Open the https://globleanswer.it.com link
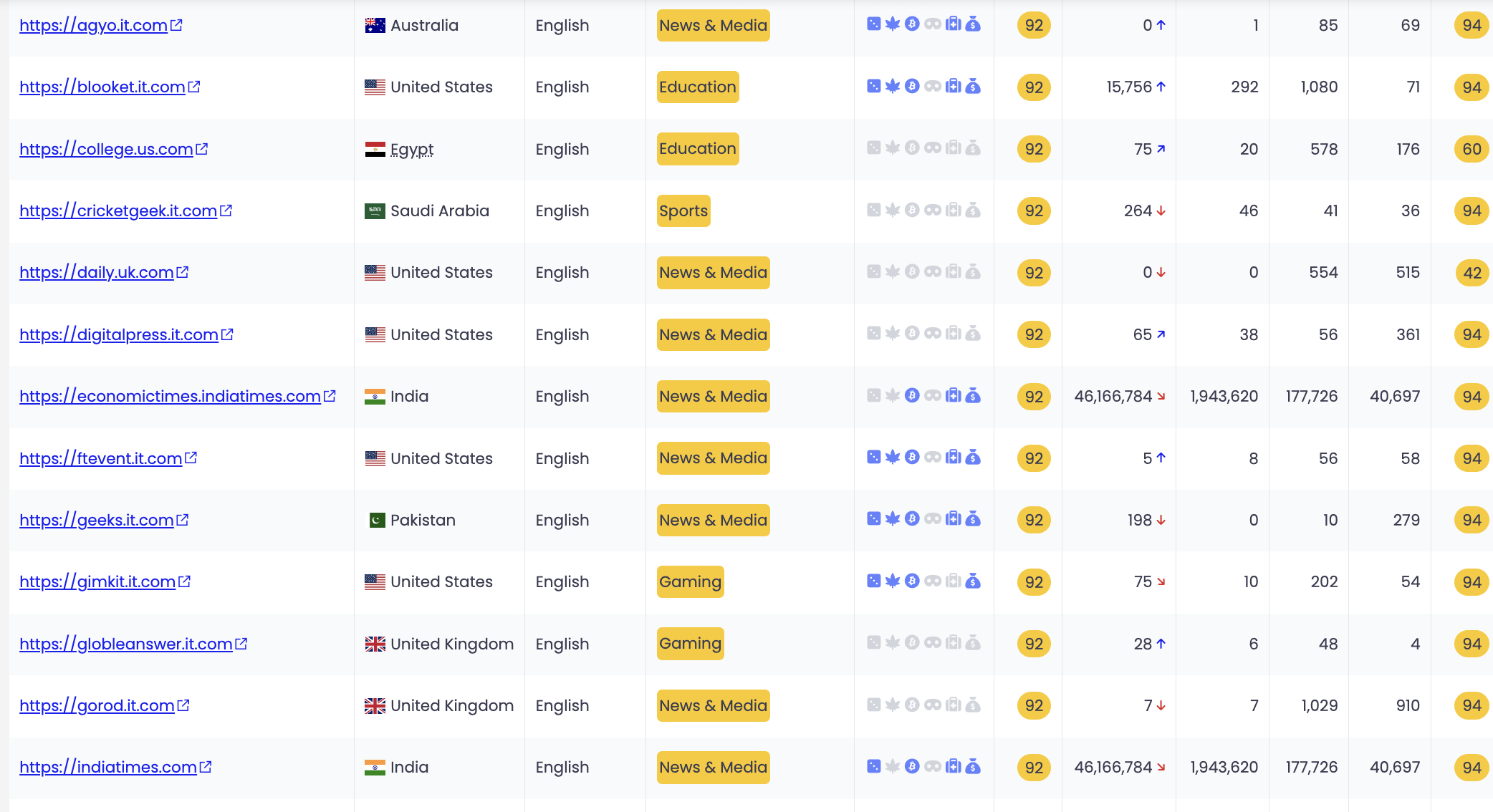This screenshot has height=812, width=1493. 126,644
